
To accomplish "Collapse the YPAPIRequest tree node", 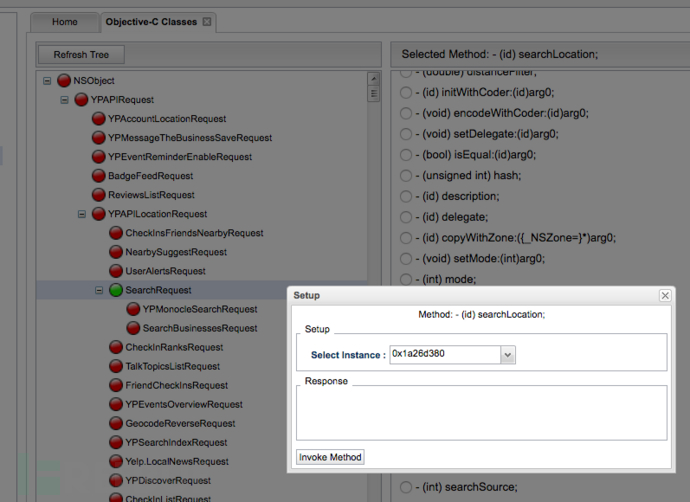I will (64, 100).
